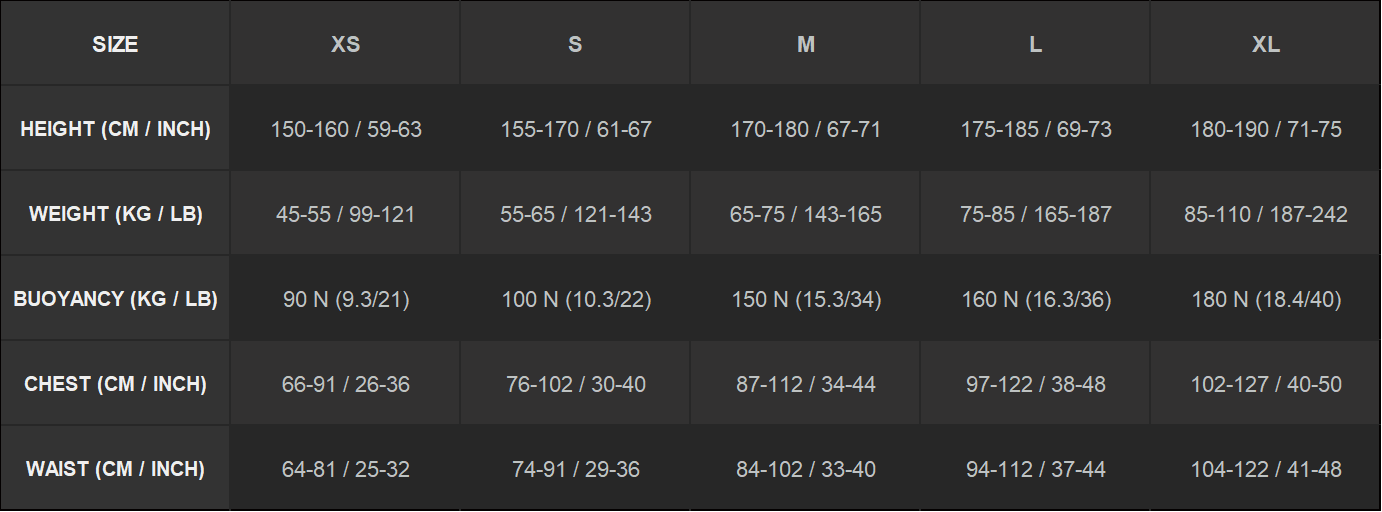Click the BUOYANCY (KG / LB) row label
Viewport: 1382px width, 512px height.
point(115,299)
